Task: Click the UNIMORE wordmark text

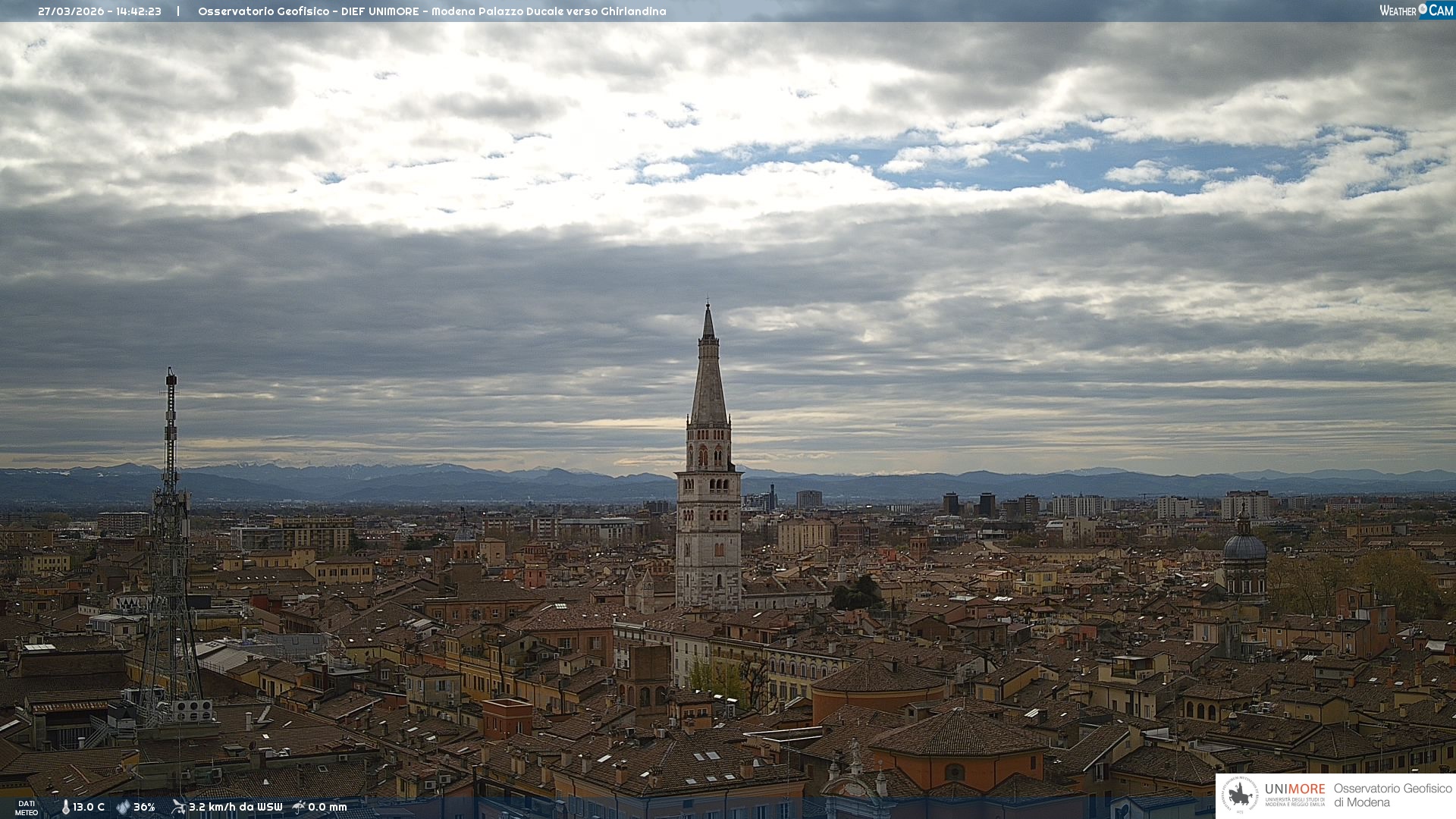Action: (1294, 789)
